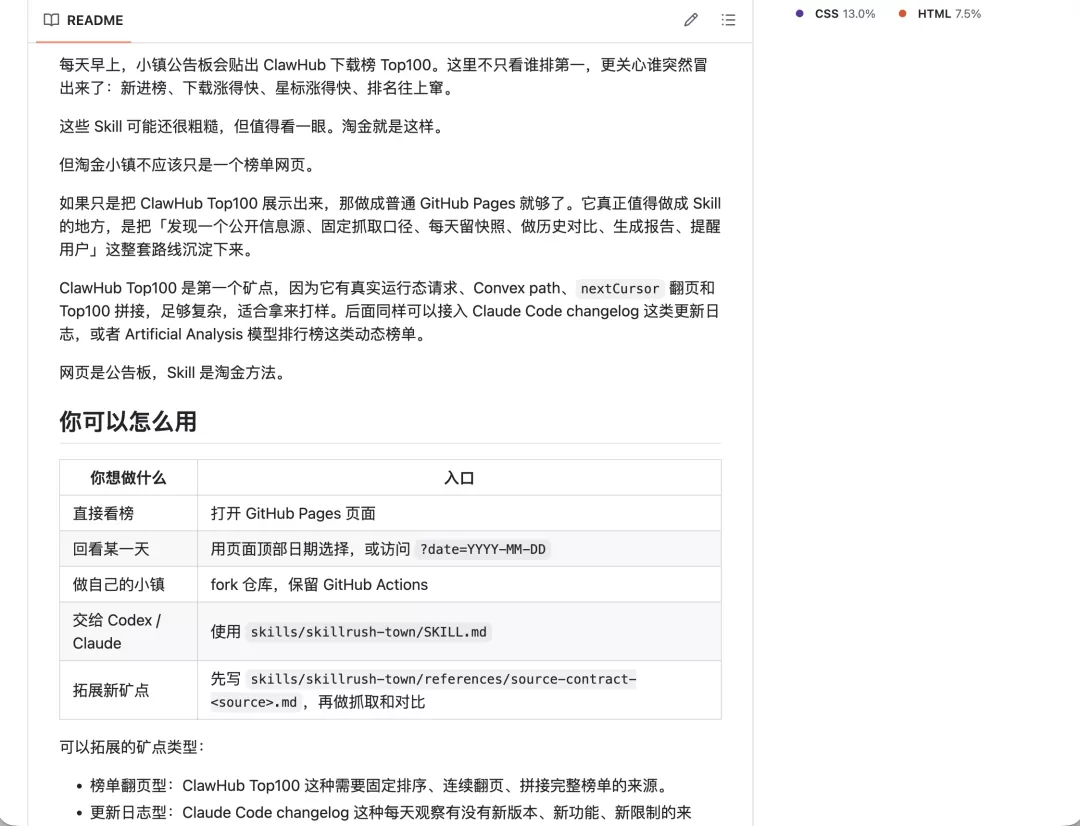Viewport: 1080px width, 826px height.
Task: Switch to the README tab
Action: click(x=83, y=20)
